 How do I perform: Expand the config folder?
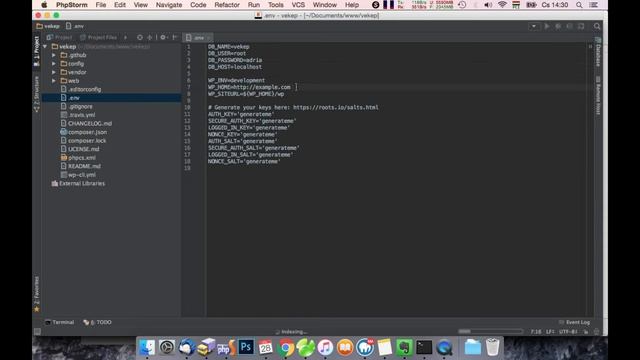[x=54, y=64]
